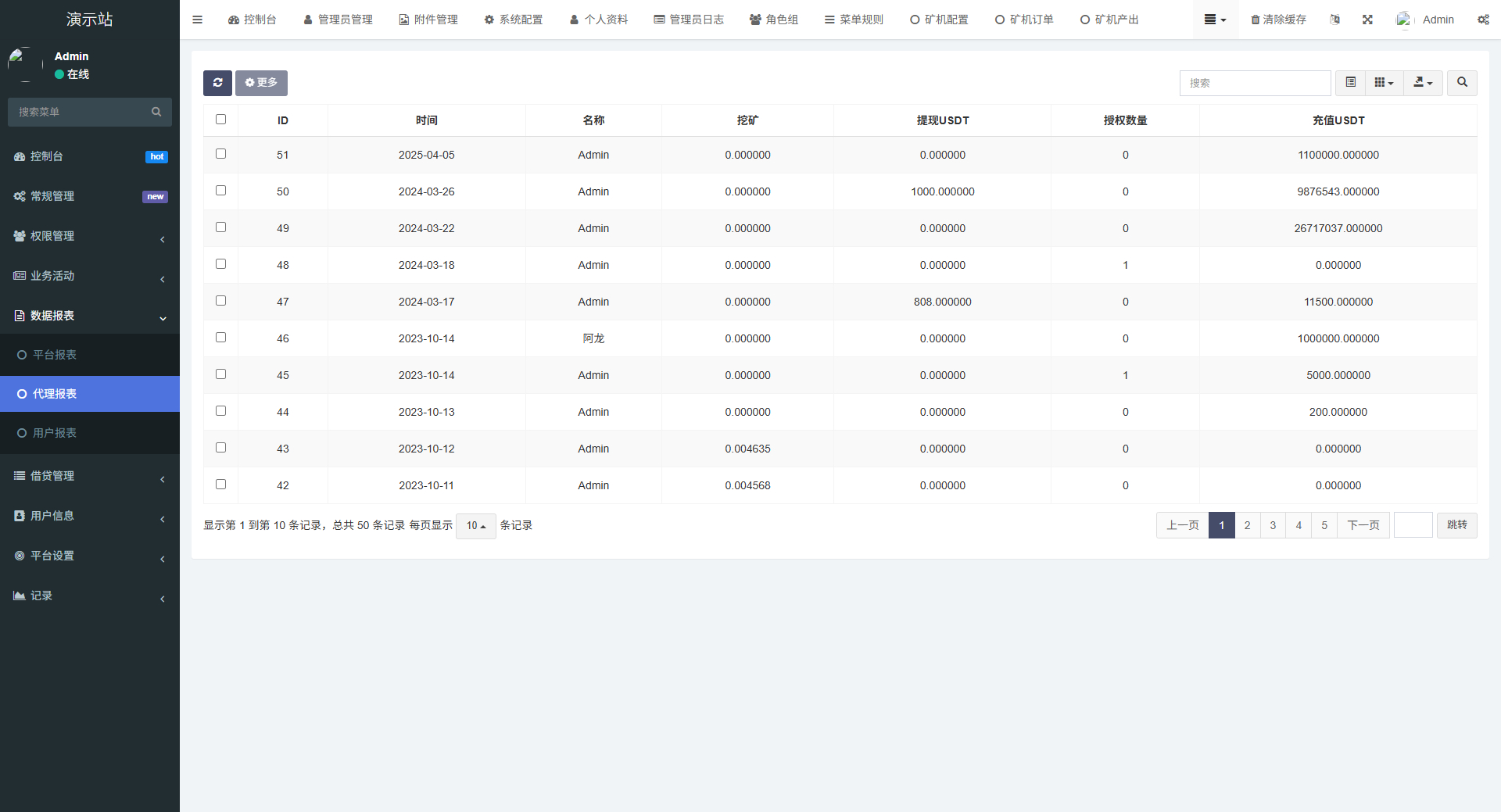1501x812 pixels.
Task: Click the fullscreen toggle icon in top bar
Action: 1367,19
